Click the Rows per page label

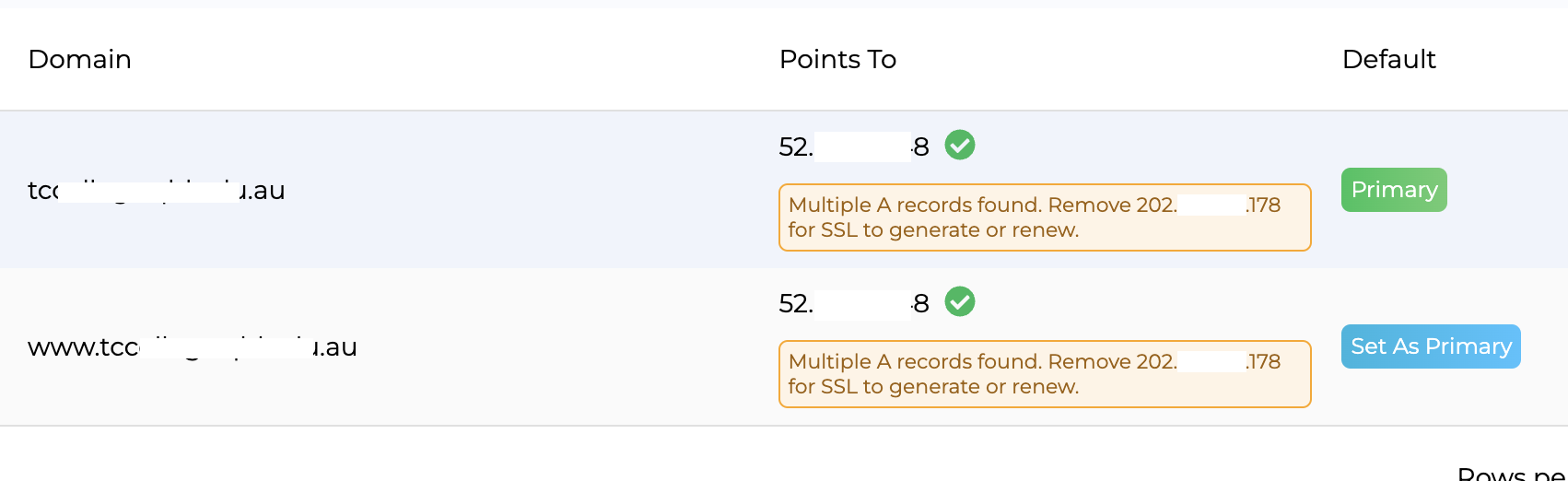click(1511, 474)
